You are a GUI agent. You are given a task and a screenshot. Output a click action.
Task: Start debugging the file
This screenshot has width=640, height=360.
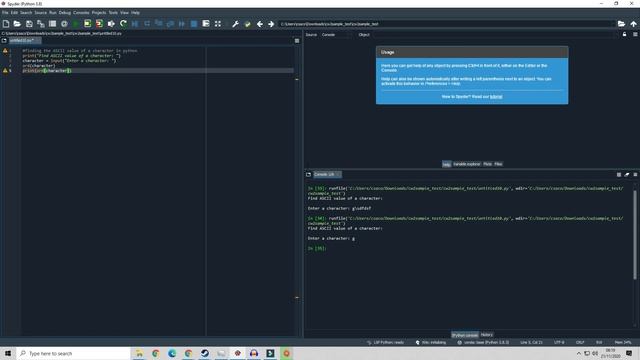[135, 24]
